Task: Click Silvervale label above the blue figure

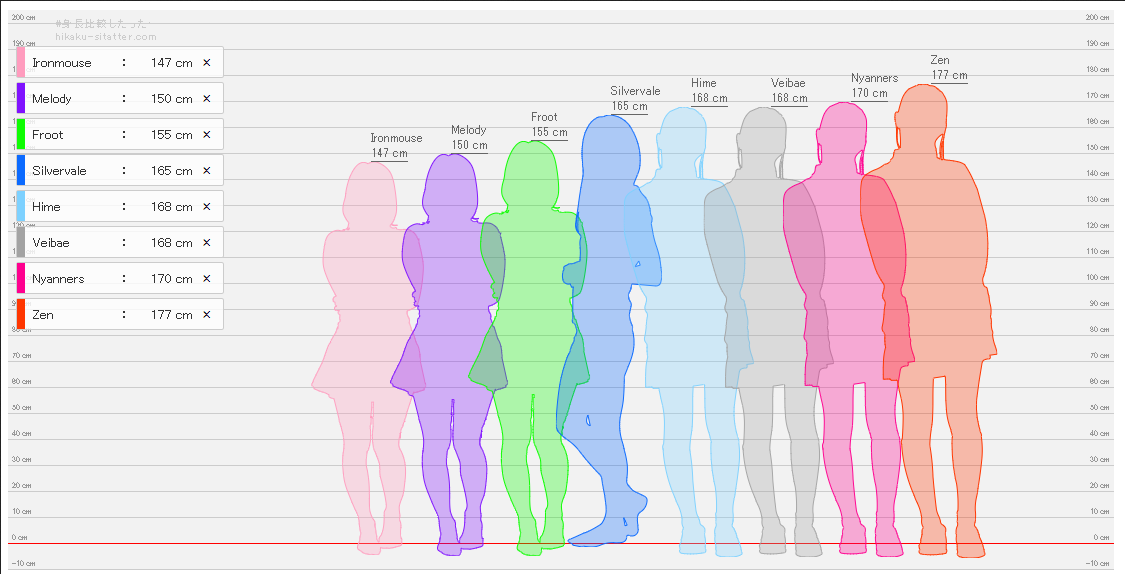Action: 635,91
